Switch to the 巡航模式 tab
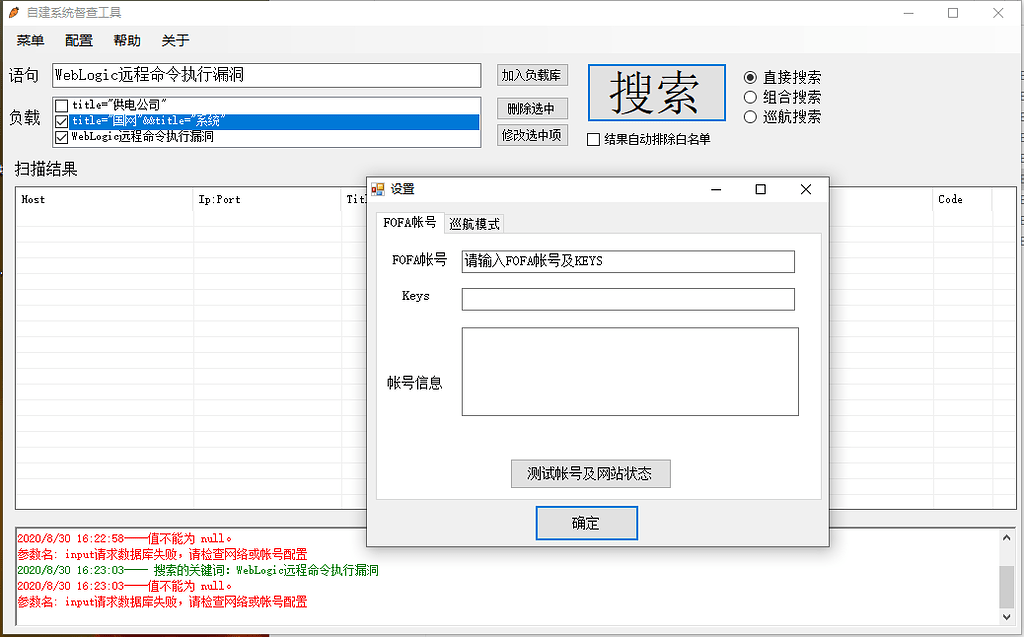Image resolution: width=1024 pixels, height=637 pixels. [x=475, y=223]
